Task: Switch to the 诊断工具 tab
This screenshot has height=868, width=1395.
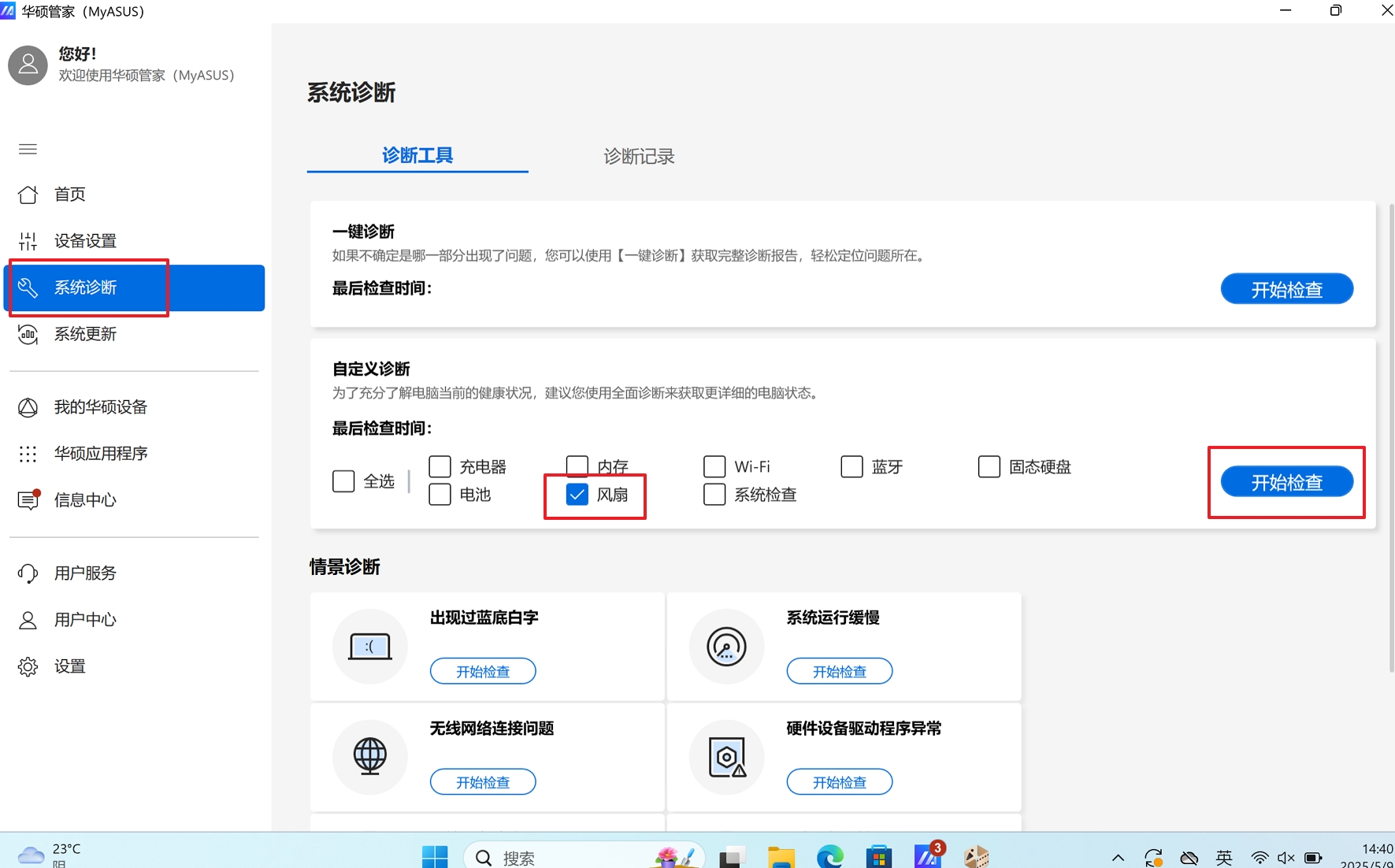Action: (x=417, y=156)
